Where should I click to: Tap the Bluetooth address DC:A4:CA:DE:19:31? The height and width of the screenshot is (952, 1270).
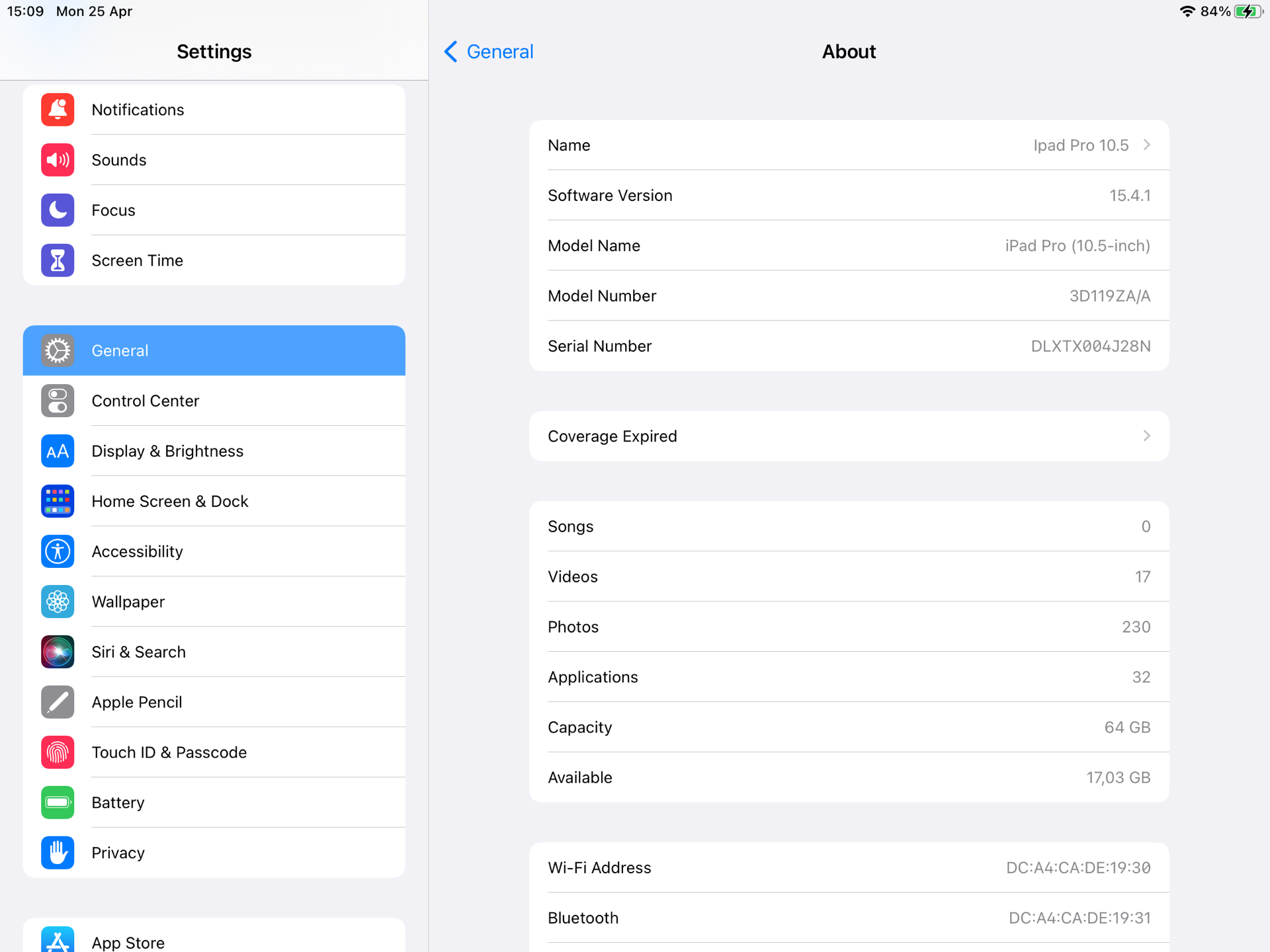(1079, 918)
